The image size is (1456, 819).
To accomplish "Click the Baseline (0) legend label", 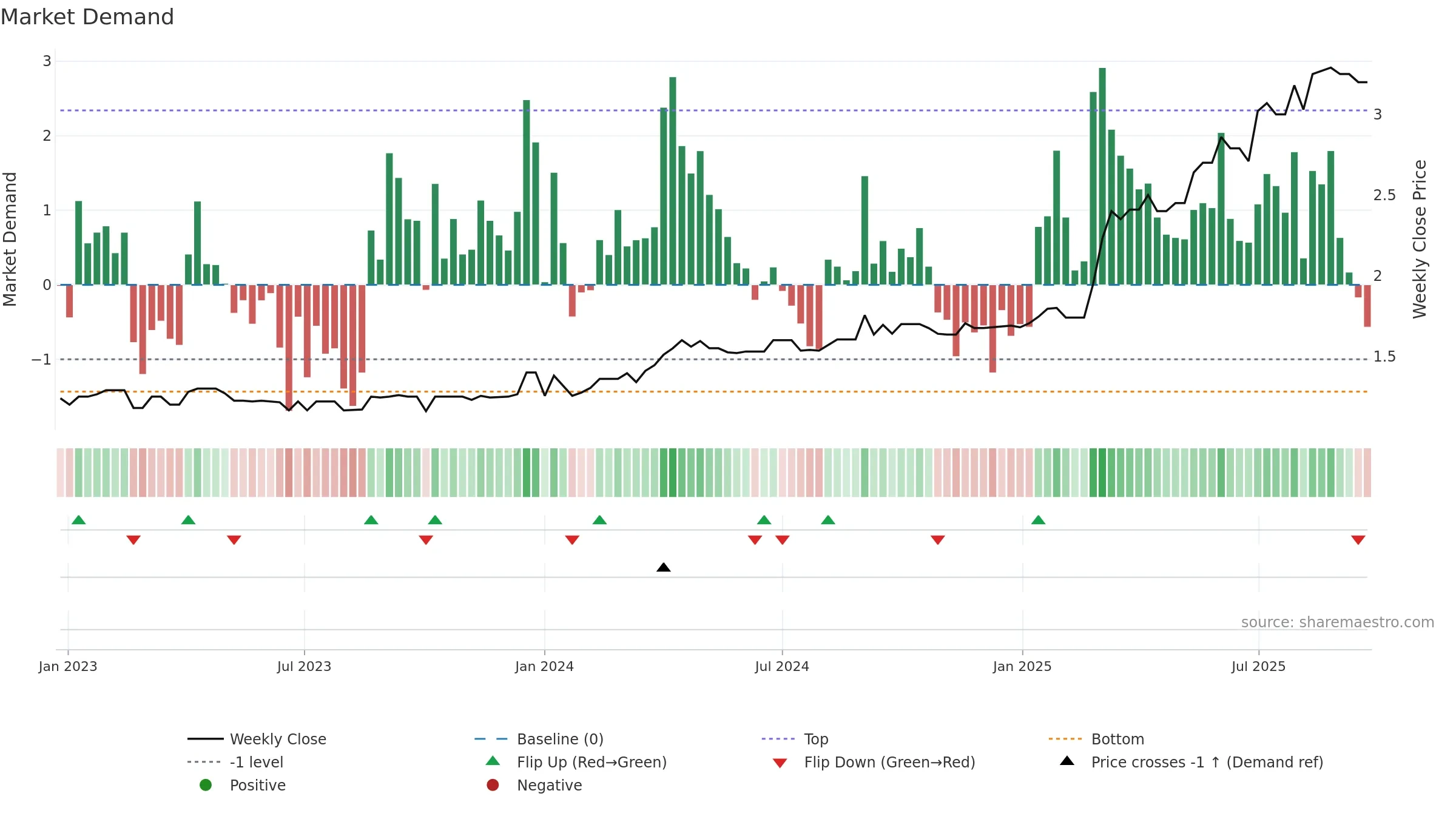I will tap(560, 739).
